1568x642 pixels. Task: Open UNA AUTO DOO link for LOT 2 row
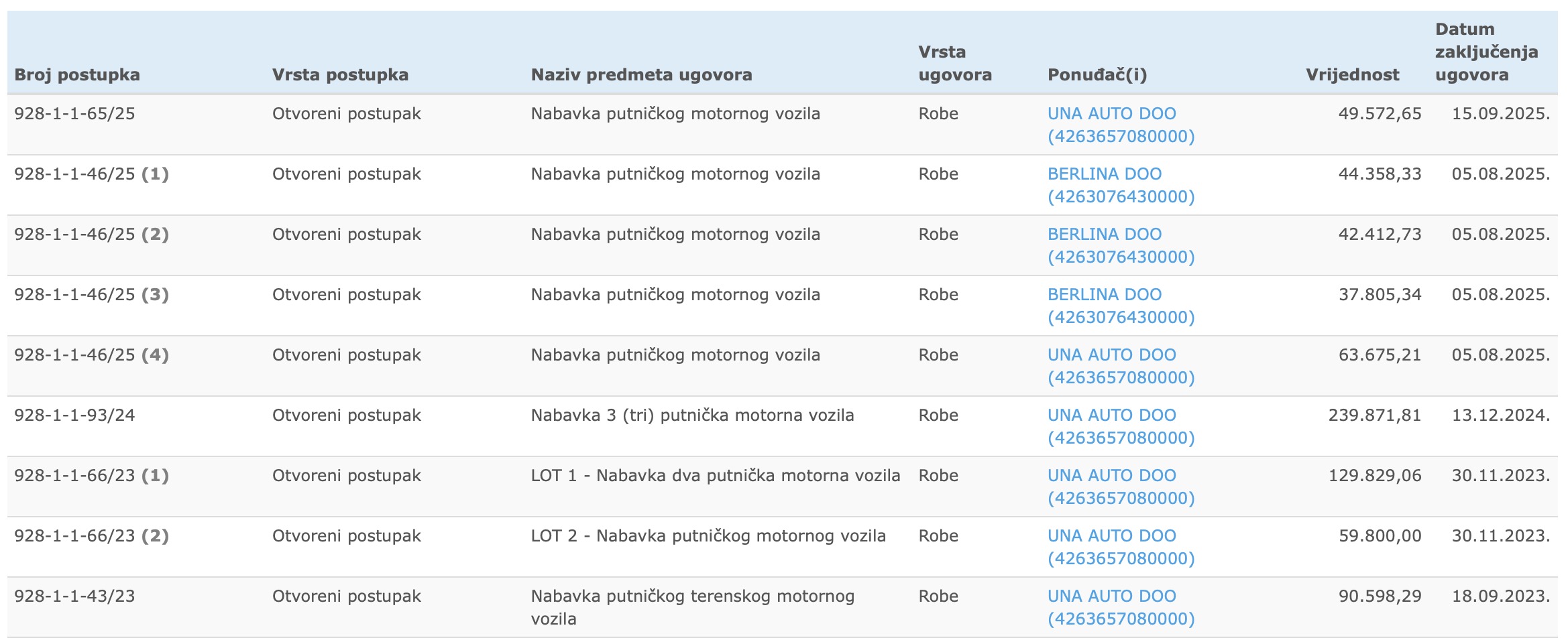pyautogui.click(x=1121, y=547)
